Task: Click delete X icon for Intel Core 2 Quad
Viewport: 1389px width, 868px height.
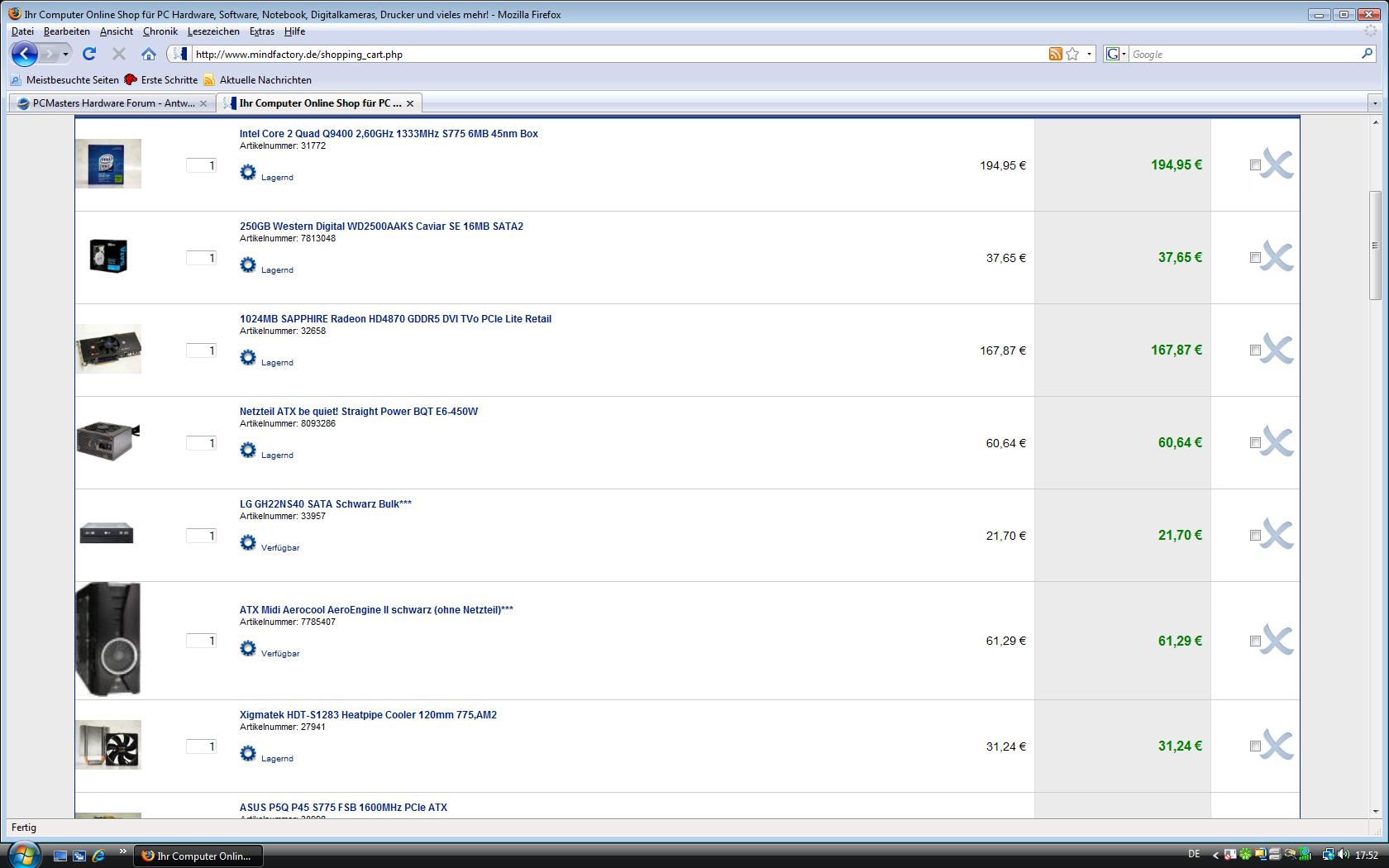Action: (1277, 165)
